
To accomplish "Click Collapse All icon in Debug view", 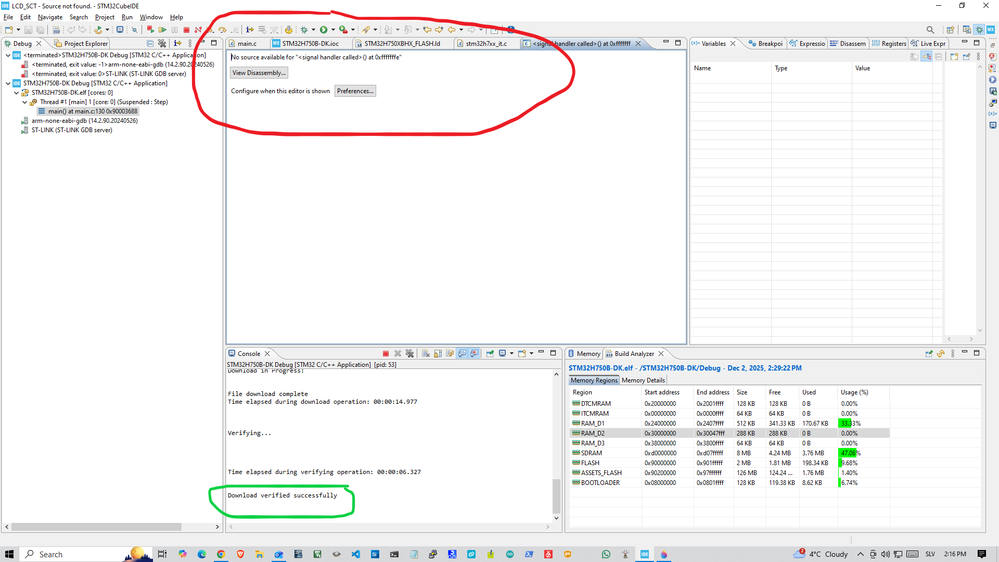I will [x=150, y=43].
